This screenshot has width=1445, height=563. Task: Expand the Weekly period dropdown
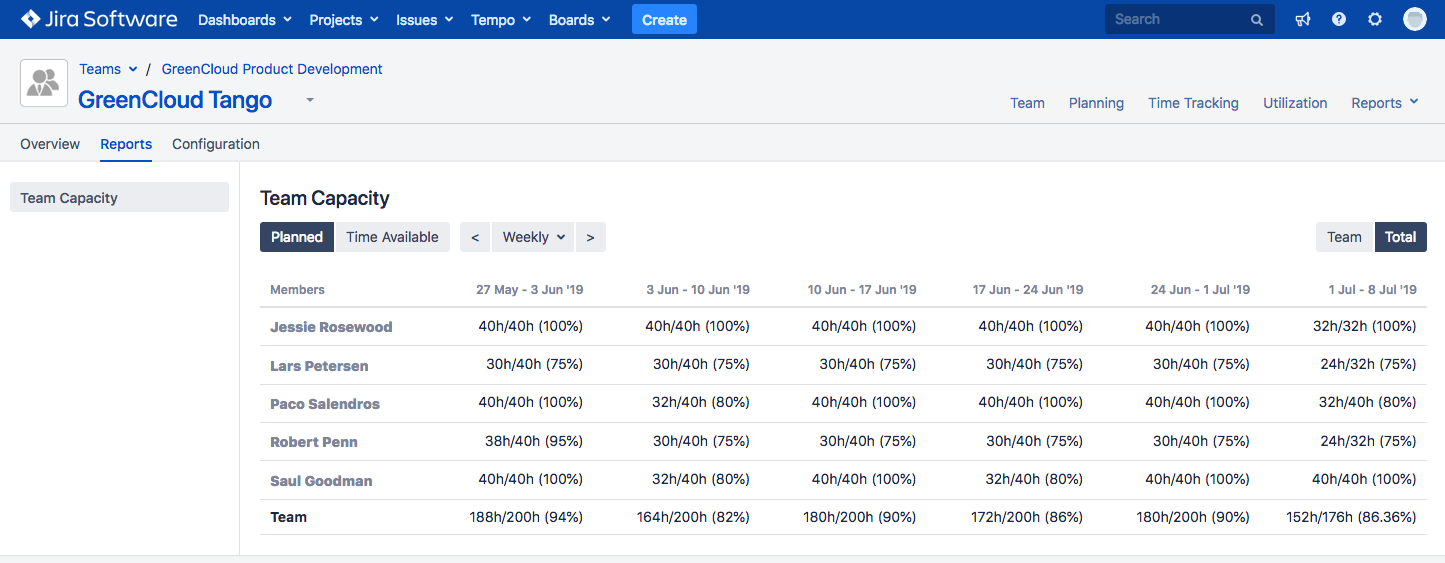point(533,237)
